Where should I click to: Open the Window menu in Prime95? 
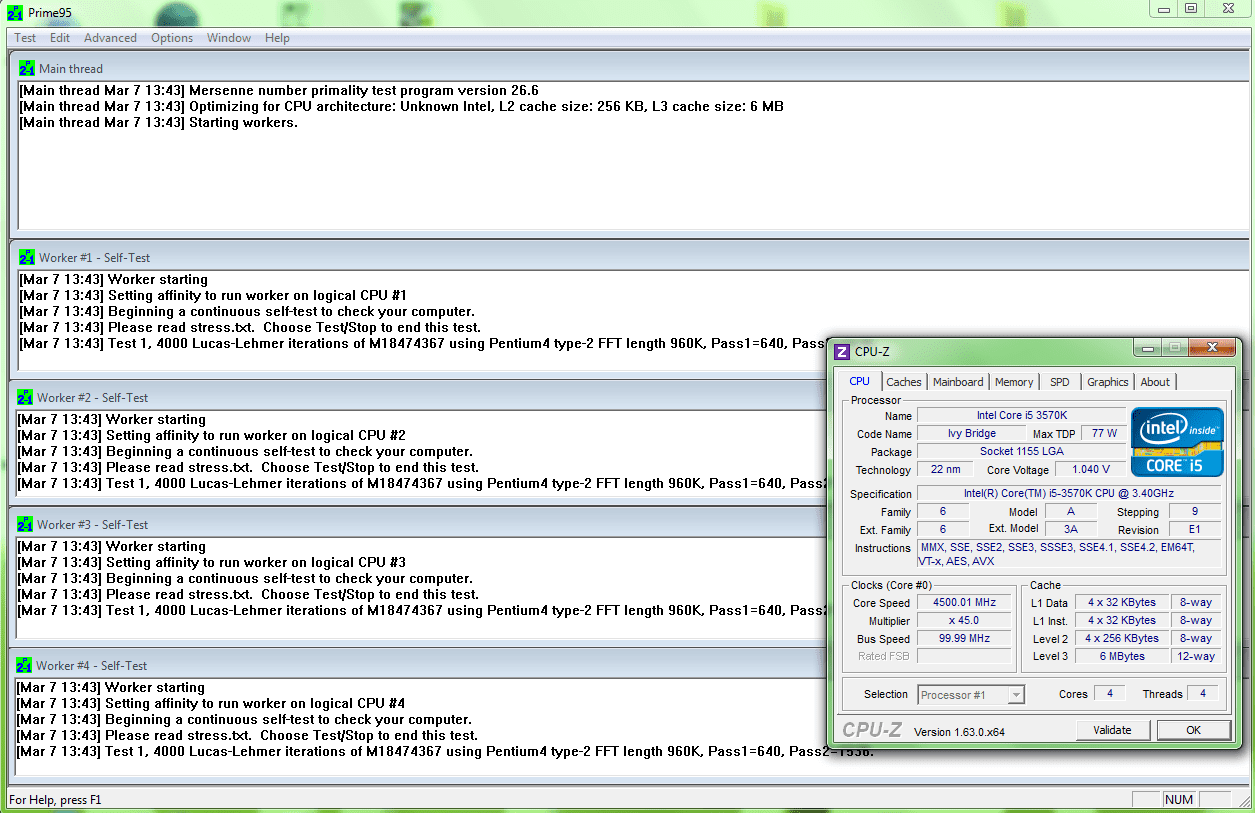tap(229, 38)
